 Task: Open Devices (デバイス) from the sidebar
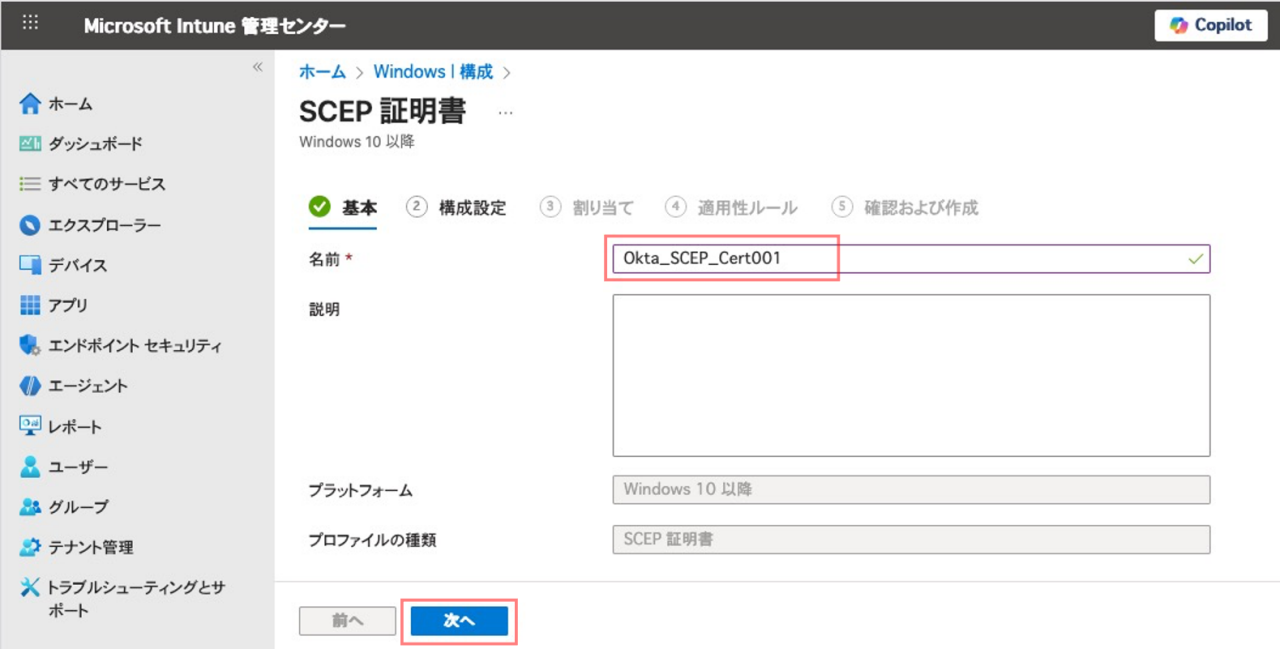(31, 265)
